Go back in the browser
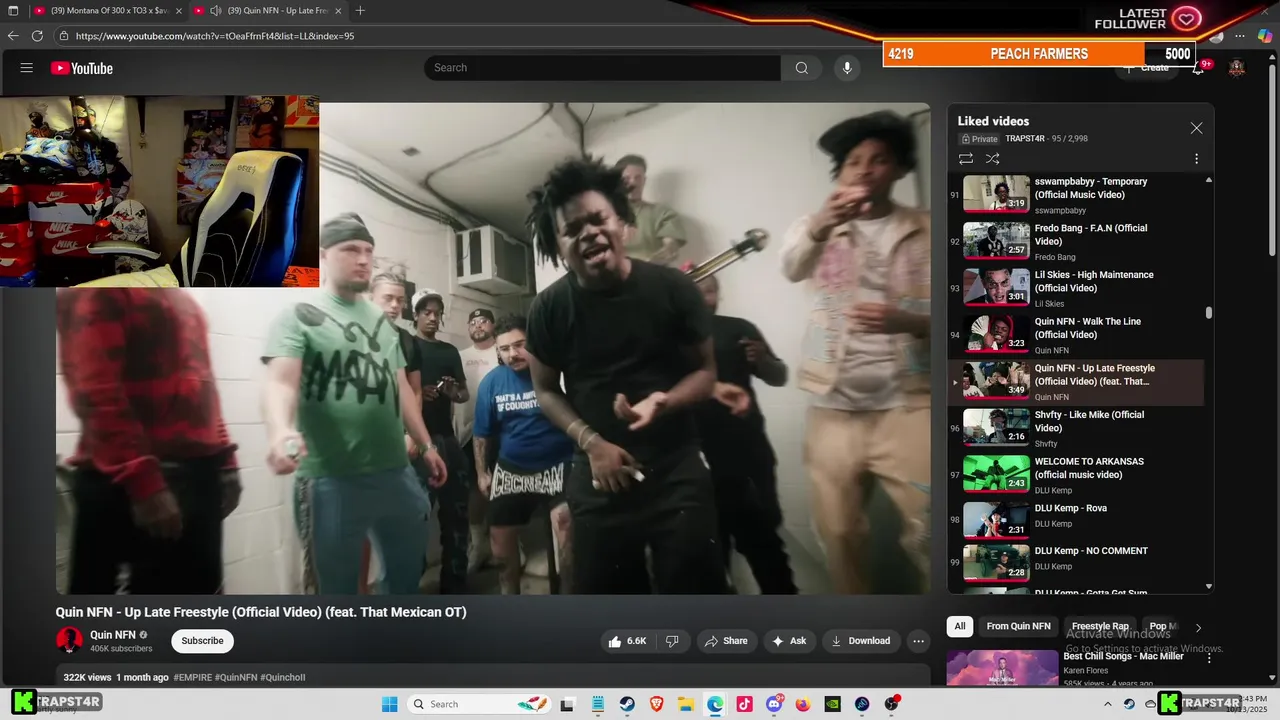 [13, 36]
